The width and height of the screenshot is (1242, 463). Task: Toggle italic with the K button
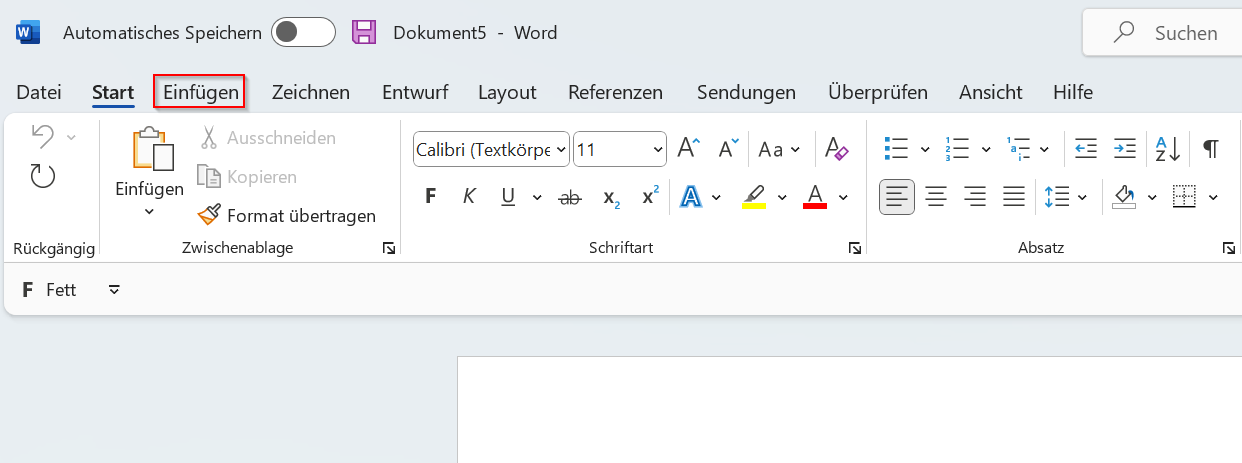[468, 197]
